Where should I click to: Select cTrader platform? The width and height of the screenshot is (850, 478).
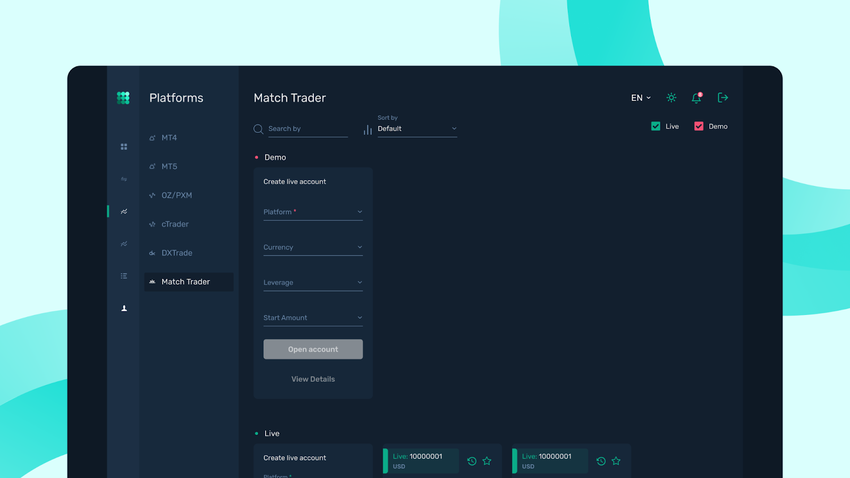189,224
